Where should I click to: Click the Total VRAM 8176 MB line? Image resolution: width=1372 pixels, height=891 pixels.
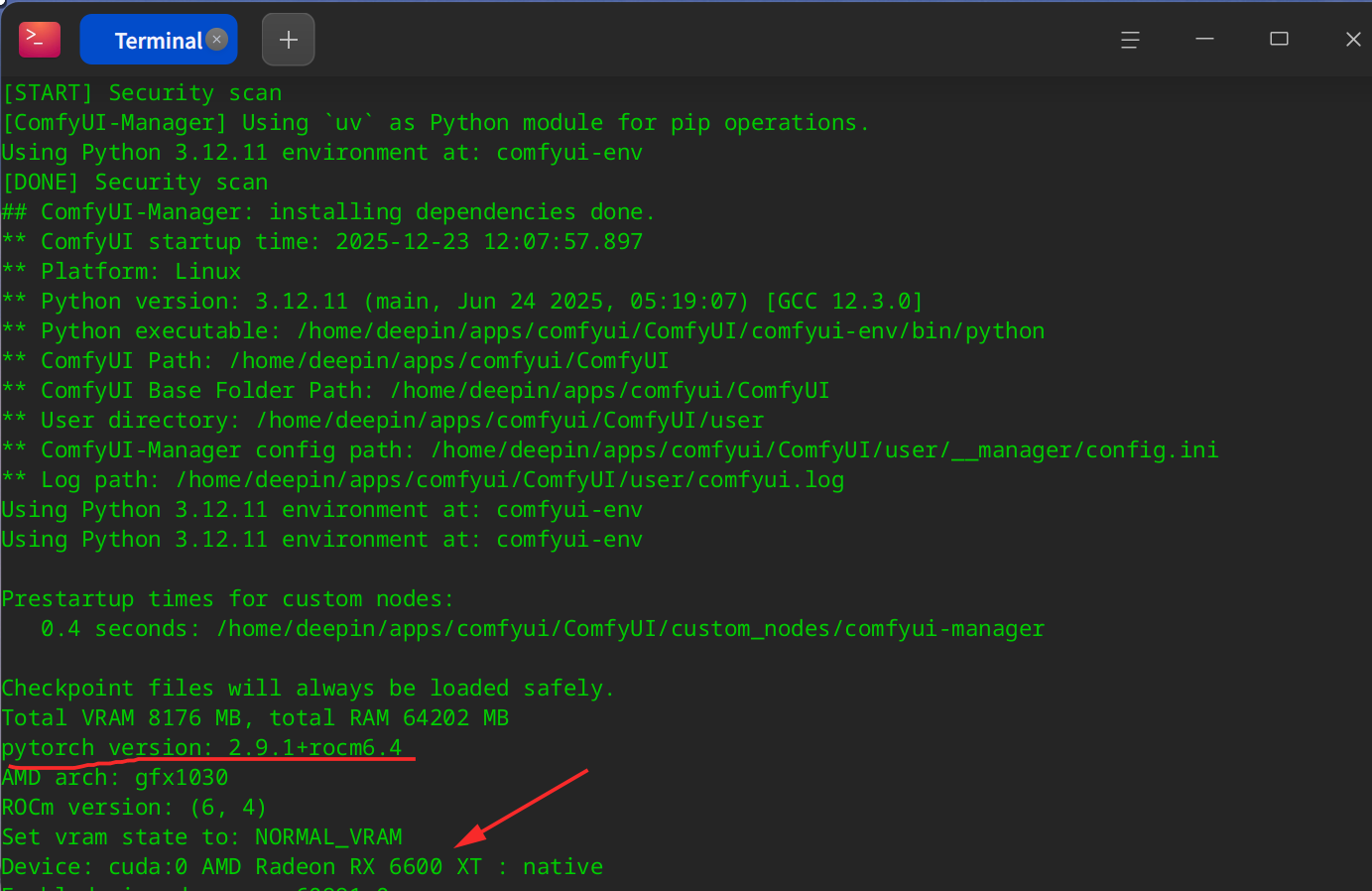point(255,718)
